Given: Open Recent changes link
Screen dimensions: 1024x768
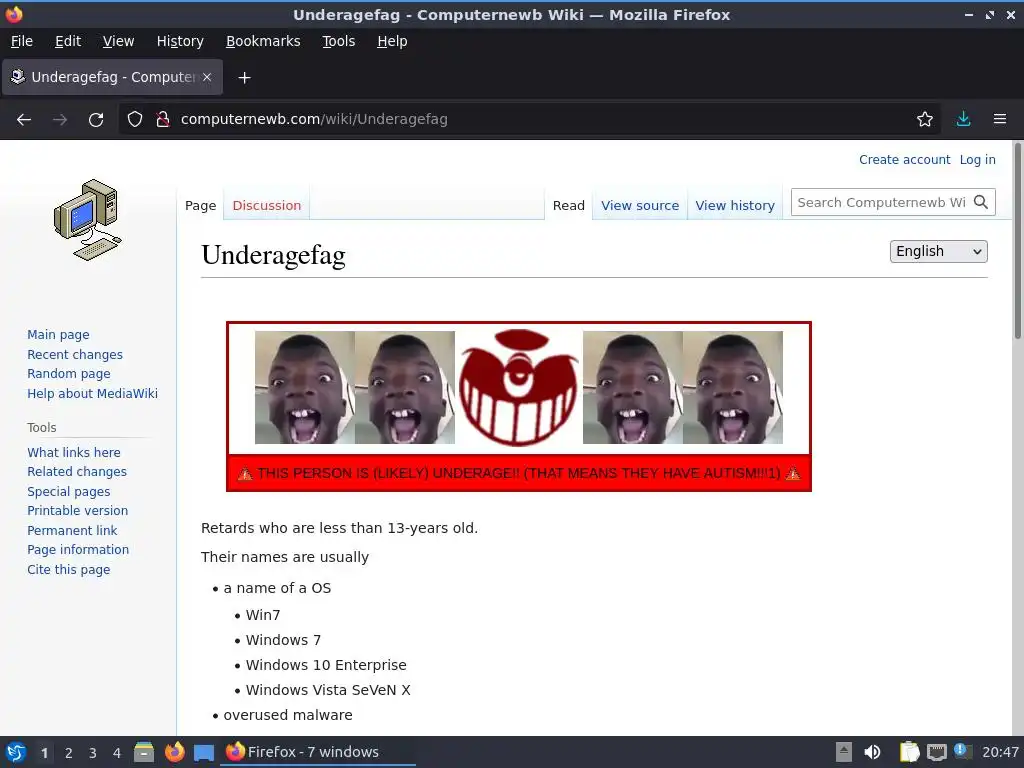Looking at the screenshot, I should (75, 355).
